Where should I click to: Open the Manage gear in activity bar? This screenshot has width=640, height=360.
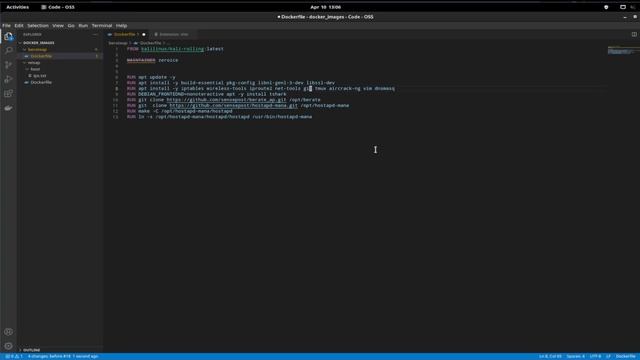click(x=8, y=346)
